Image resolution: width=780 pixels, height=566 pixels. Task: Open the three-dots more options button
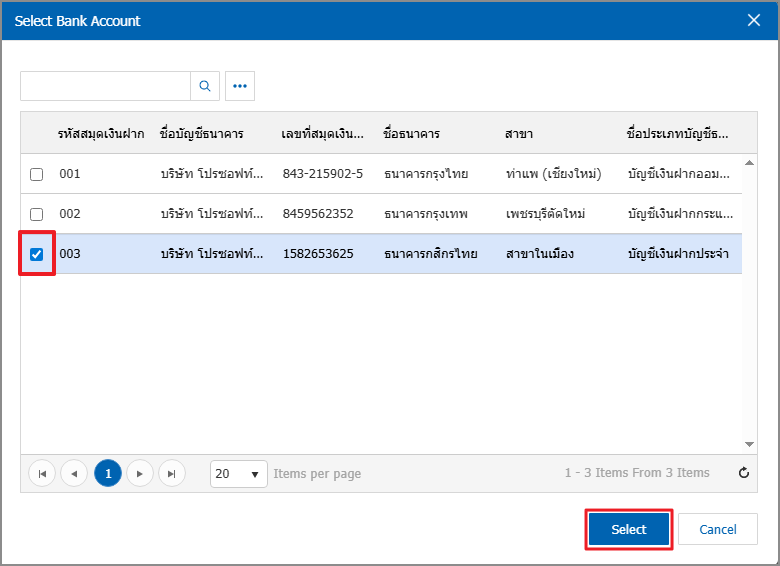click(x=240, y=86)
